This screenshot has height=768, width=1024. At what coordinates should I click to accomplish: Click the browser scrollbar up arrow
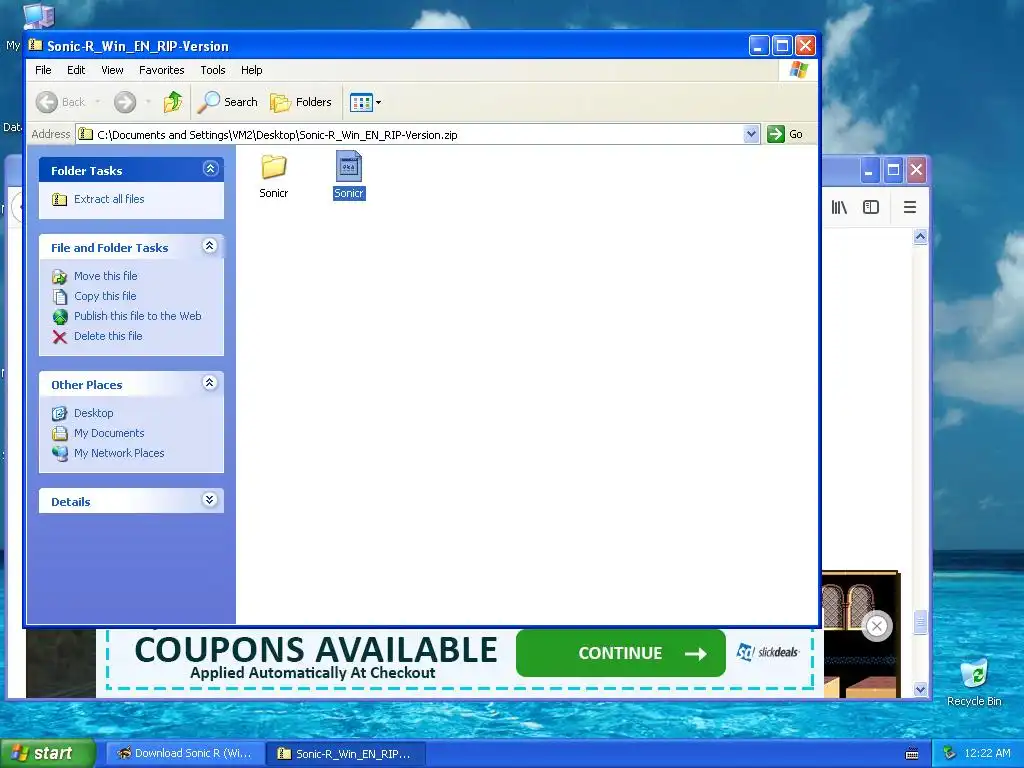920,236
